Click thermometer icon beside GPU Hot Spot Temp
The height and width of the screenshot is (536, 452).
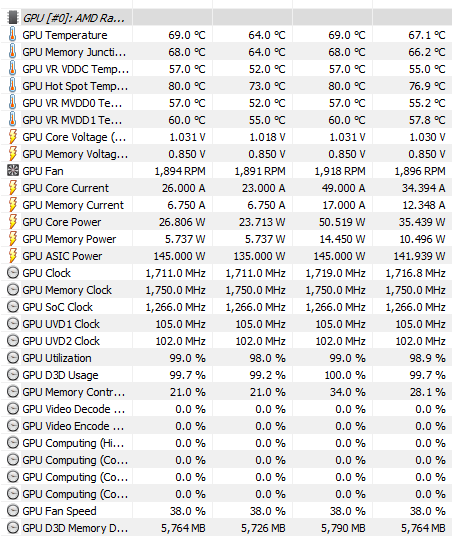coord(13,85)
